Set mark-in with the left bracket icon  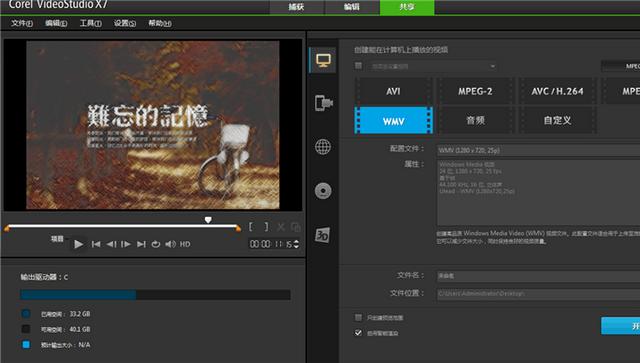[x=251, y=227]
